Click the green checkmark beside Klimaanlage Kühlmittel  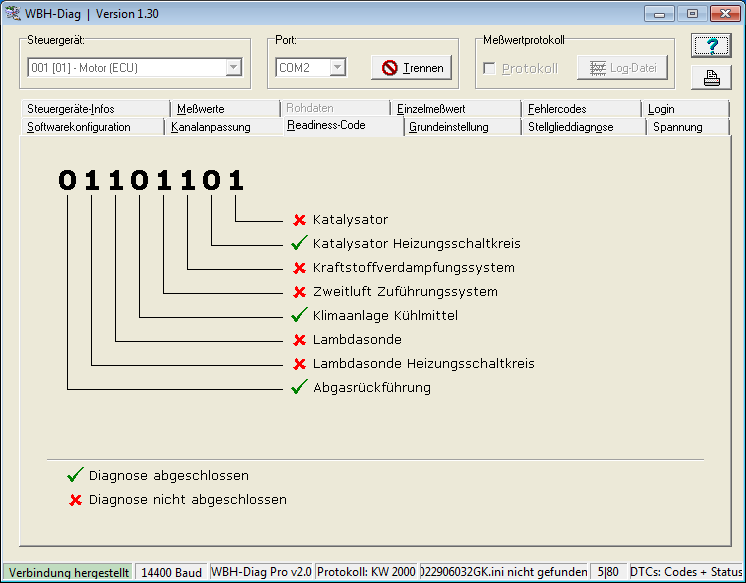click(x=298, y=316)
